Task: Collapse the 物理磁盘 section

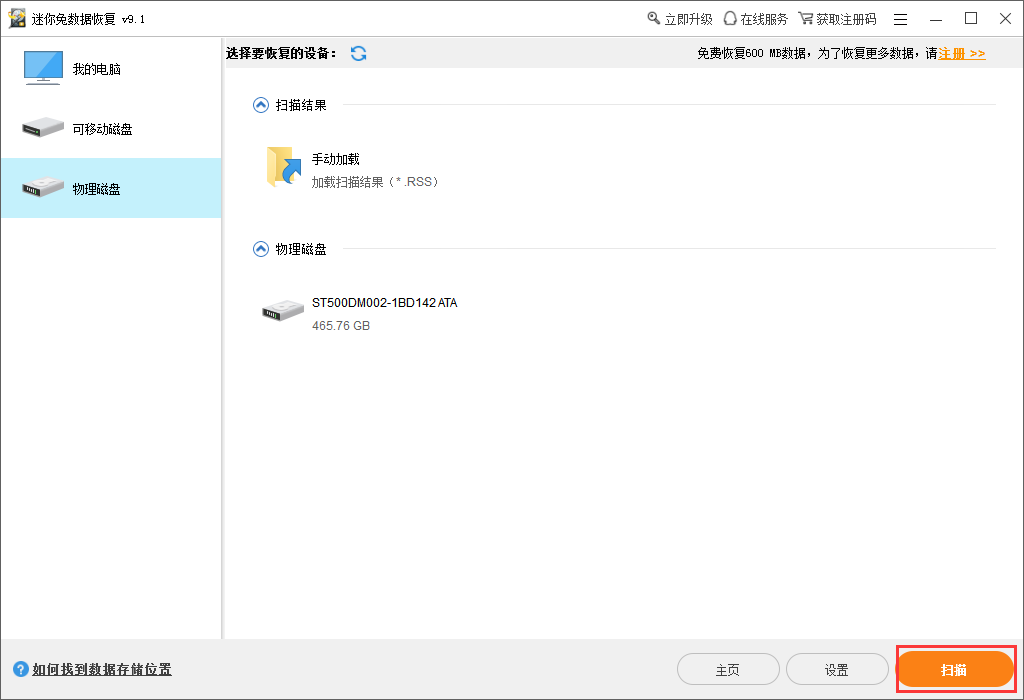Action: tap(261, 249)
